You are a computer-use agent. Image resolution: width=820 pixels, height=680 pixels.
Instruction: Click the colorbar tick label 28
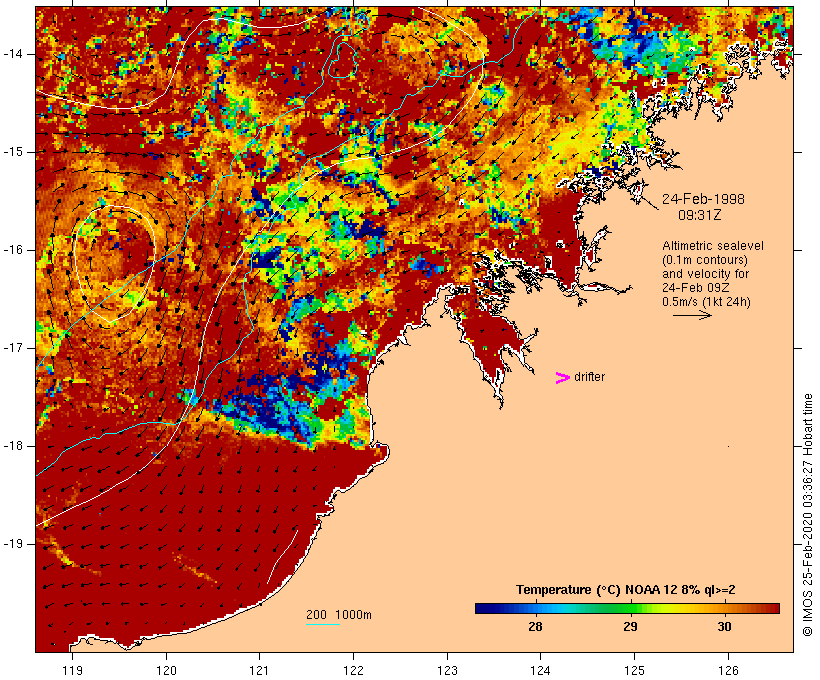pyautogui.click(x=536, y=626)
